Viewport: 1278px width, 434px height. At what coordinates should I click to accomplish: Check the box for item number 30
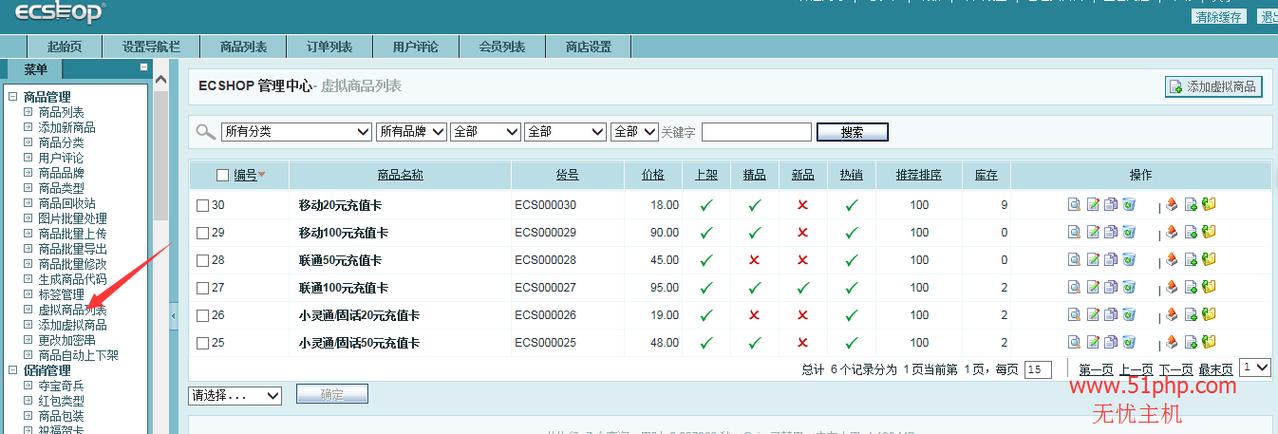point(202,205)
